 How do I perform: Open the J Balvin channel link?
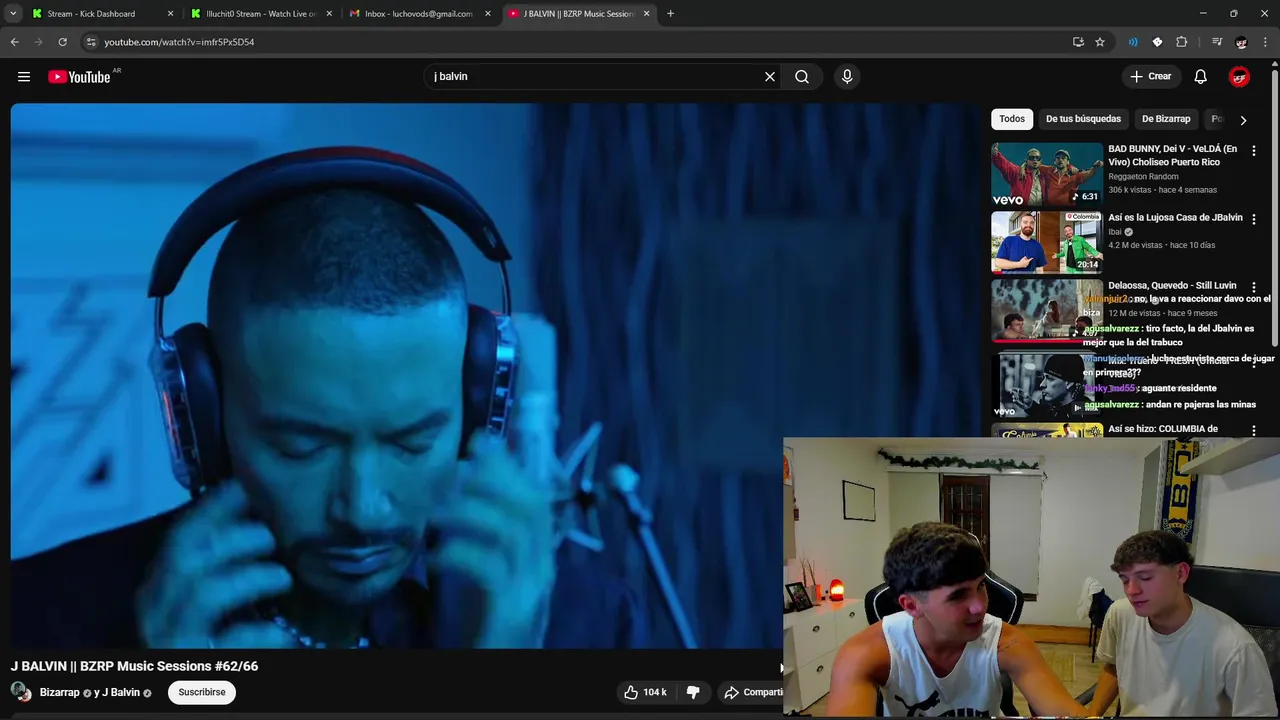click(x=121, y=692)
